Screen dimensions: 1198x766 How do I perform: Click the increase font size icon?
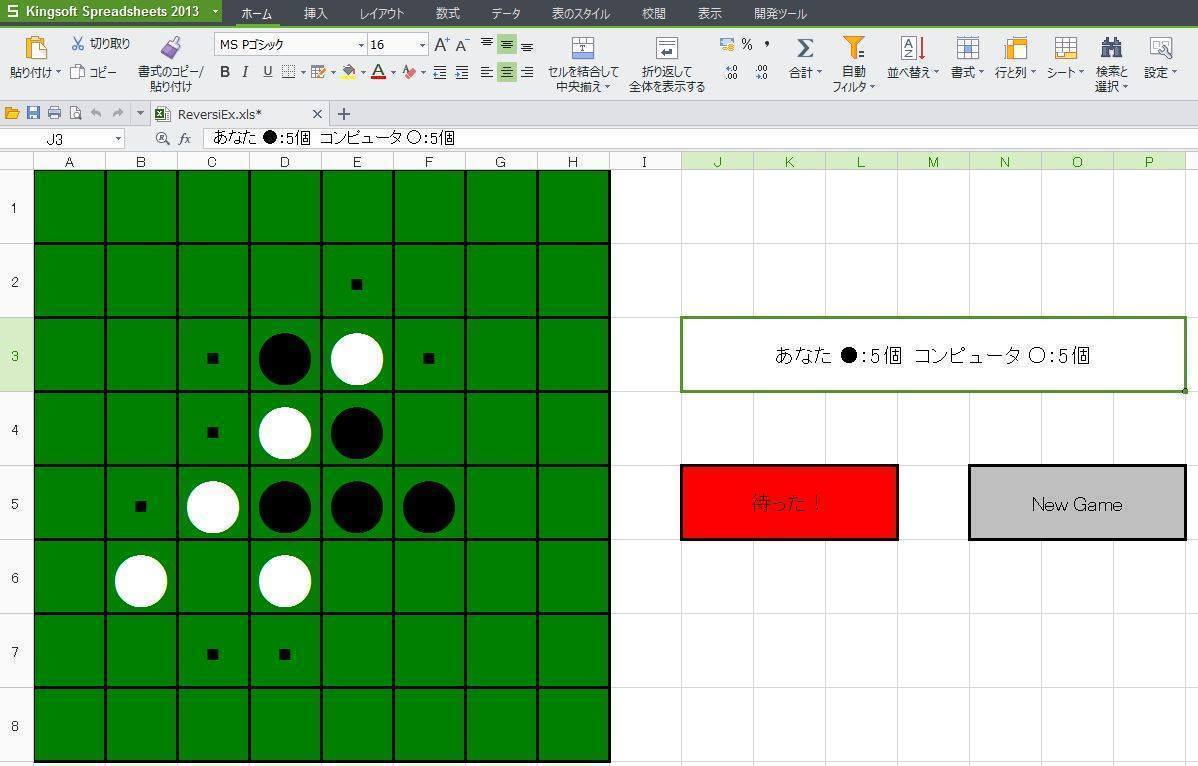[441, 45]
